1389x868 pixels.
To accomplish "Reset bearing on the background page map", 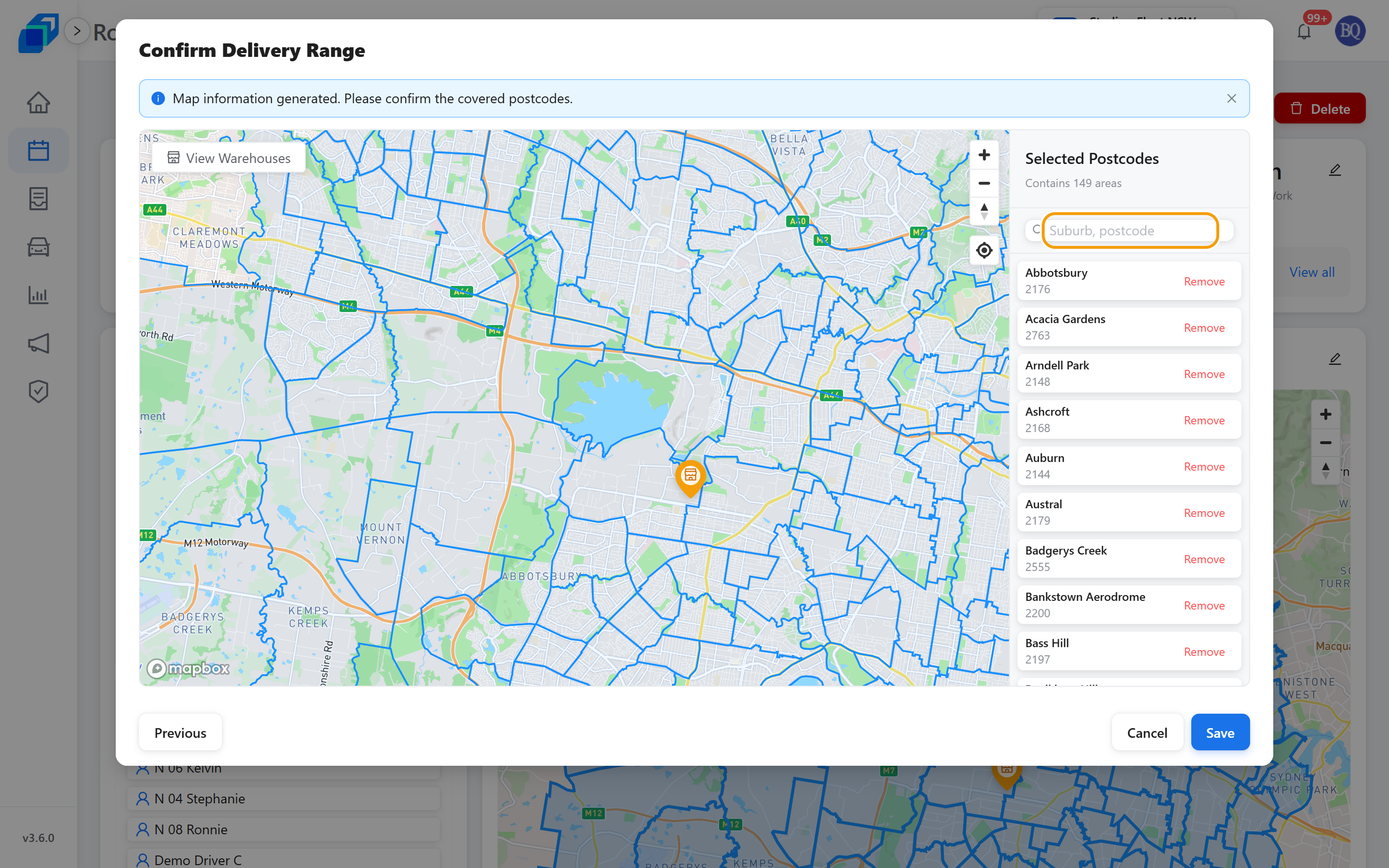I will pyautogui.click(x=1325, y=471).
